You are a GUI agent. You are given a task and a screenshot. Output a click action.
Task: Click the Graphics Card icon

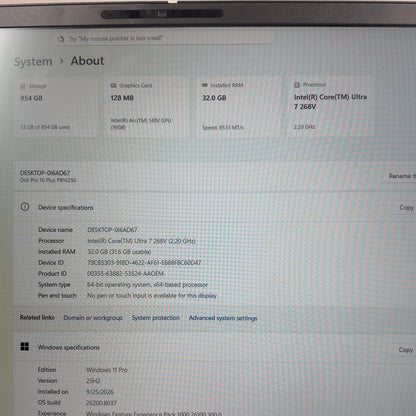(113, 86)
